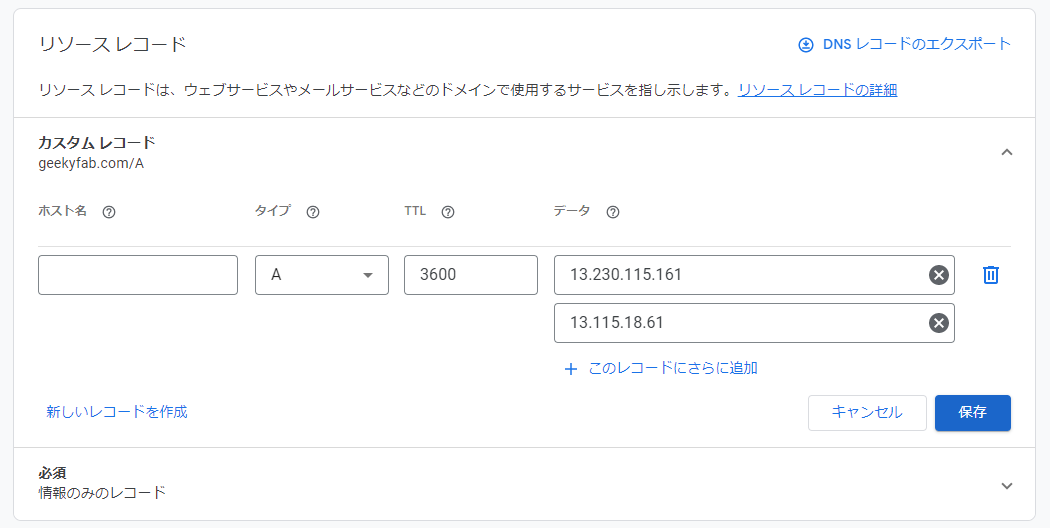Screen dimensions: 1050x528
Task: Click the 保存 button
Action: click(972, 413)
